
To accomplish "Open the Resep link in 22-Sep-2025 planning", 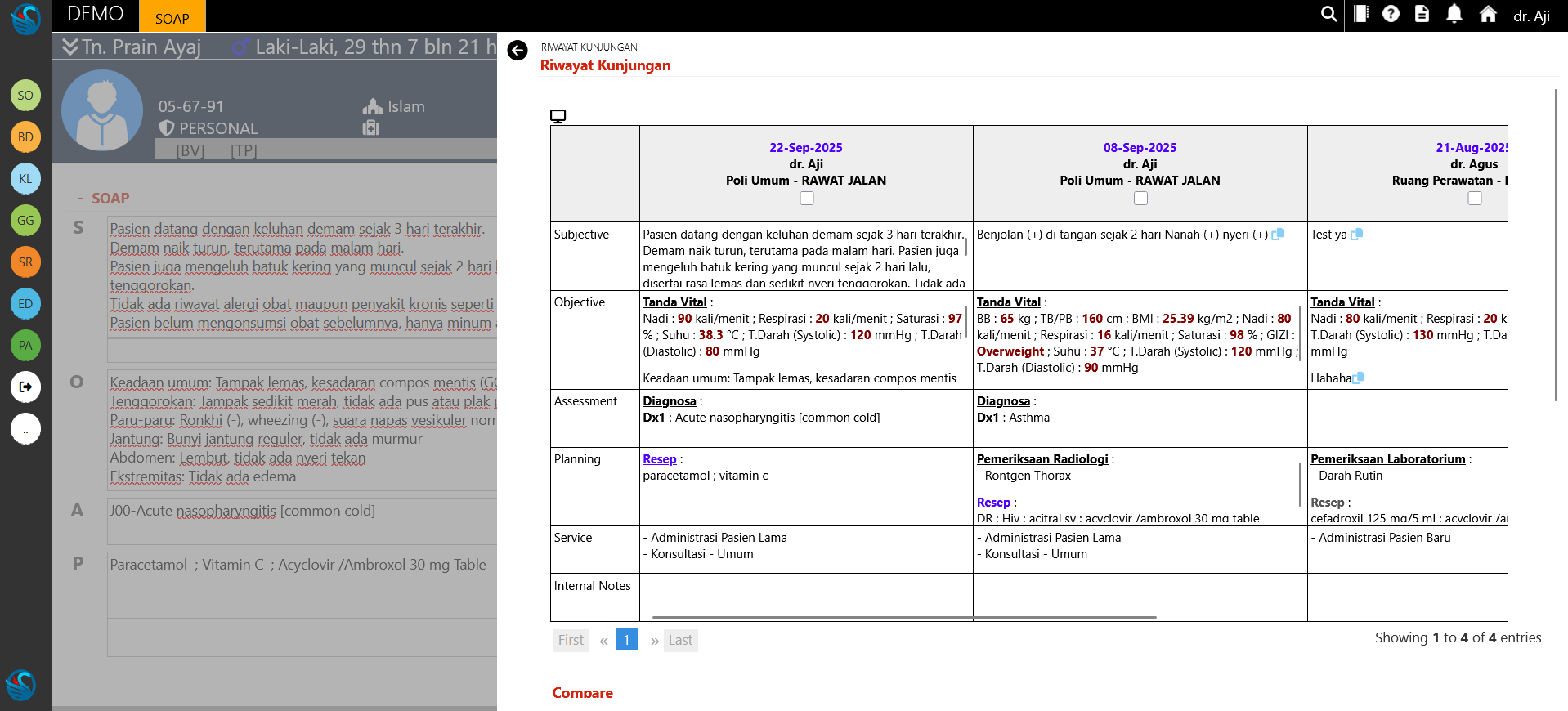I will coord(659,459).
